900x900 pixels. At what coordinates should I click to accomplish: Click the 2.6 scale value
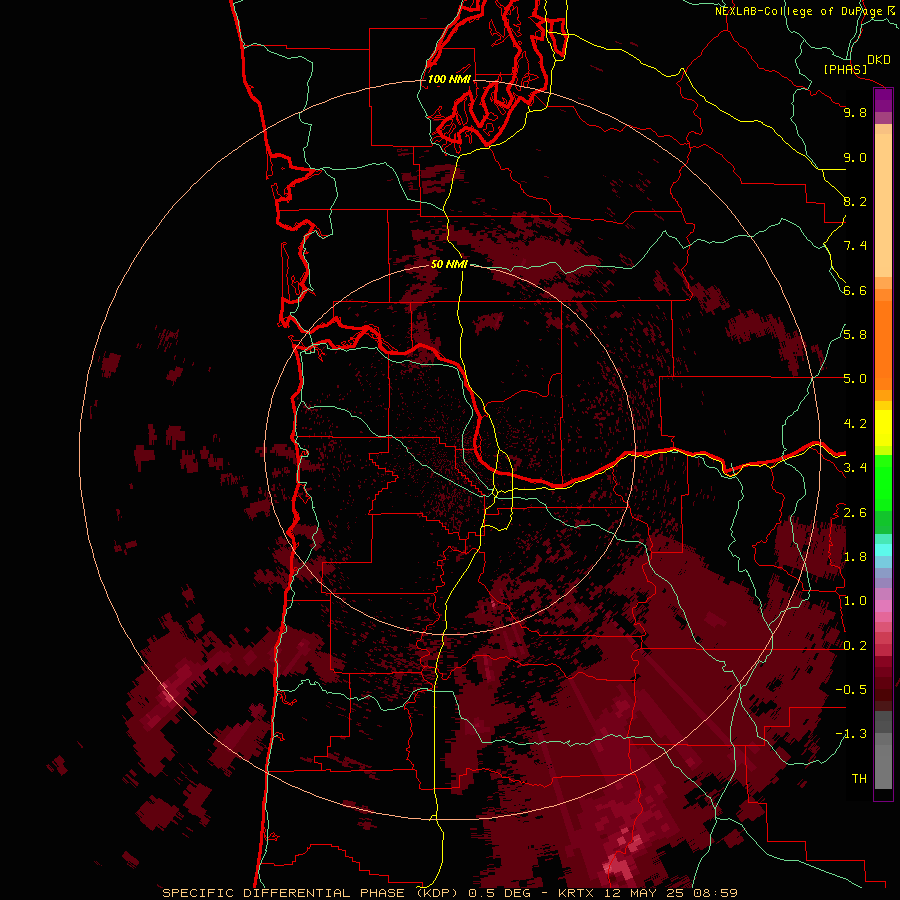pos(855,513)
